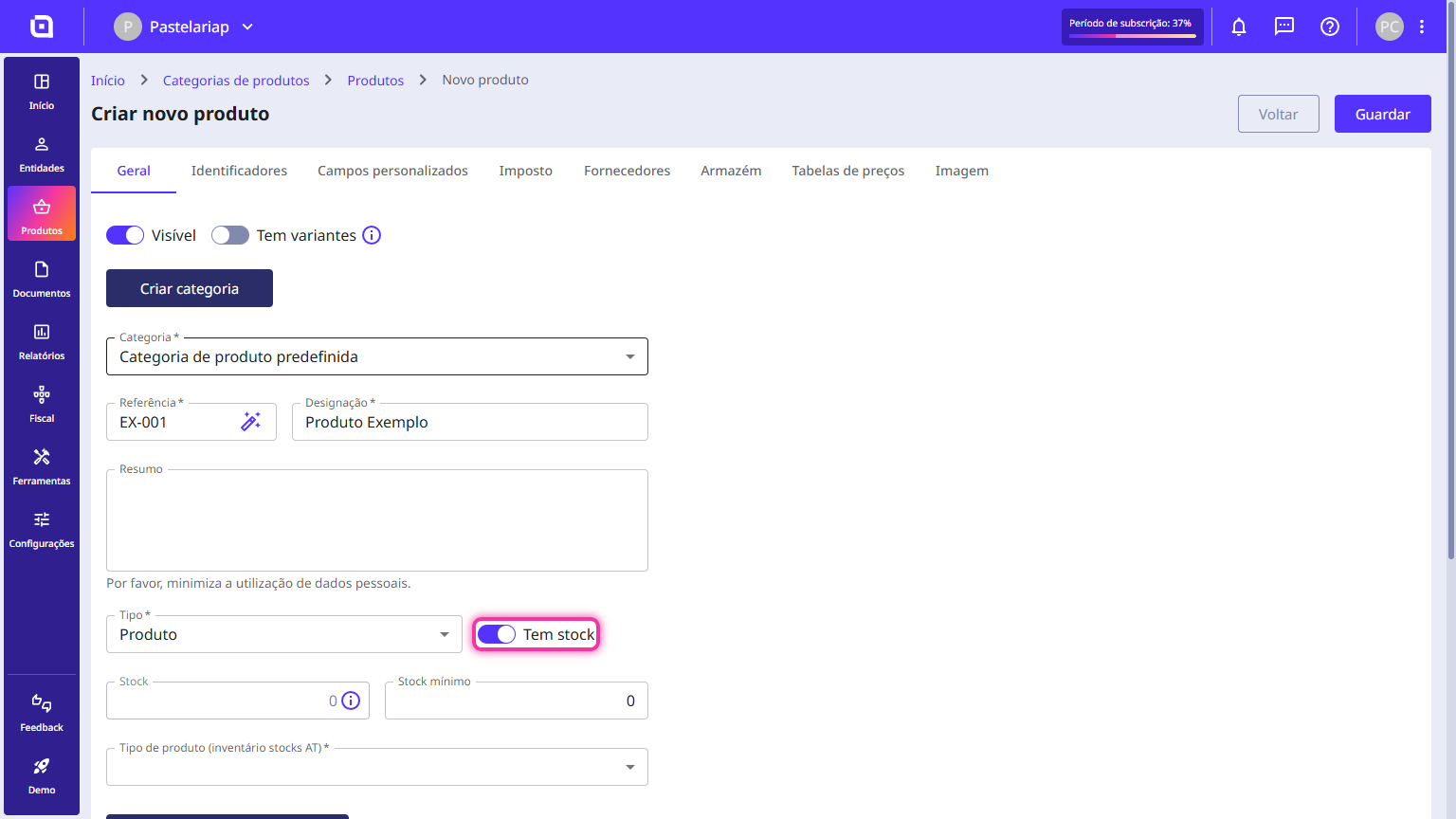The image size is (1456, 819).
Task: Open the Feedback sidebar item
Action: pyautogui.click(x=42, y=713)
